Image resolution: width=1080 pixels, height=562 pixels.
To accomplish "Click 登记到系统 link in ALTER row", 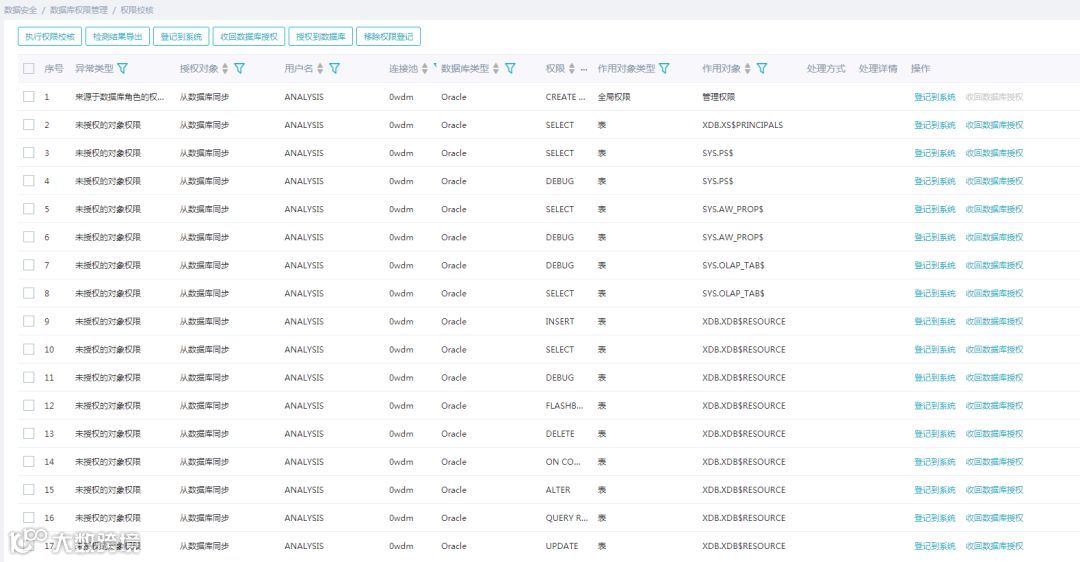I will pyautogui.click(x=935, y=490).
